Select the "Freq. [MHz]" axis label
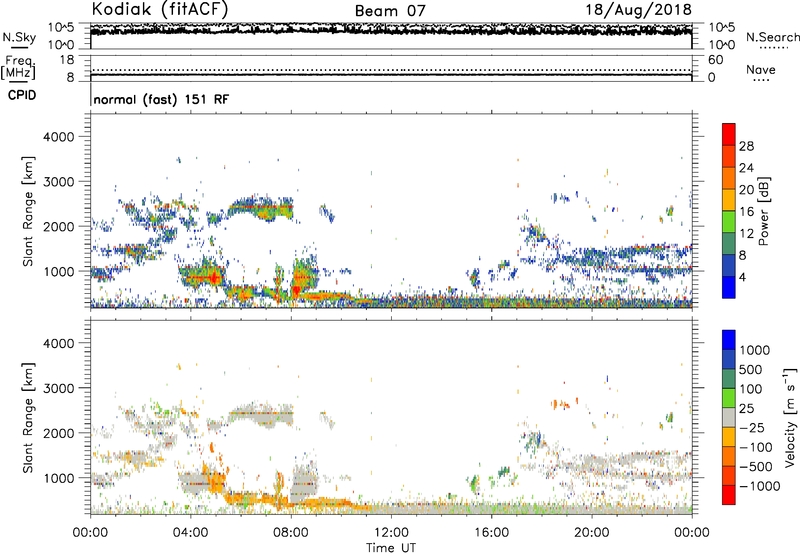800x554 pixels. pyautogui.click(x=18, y=68)
